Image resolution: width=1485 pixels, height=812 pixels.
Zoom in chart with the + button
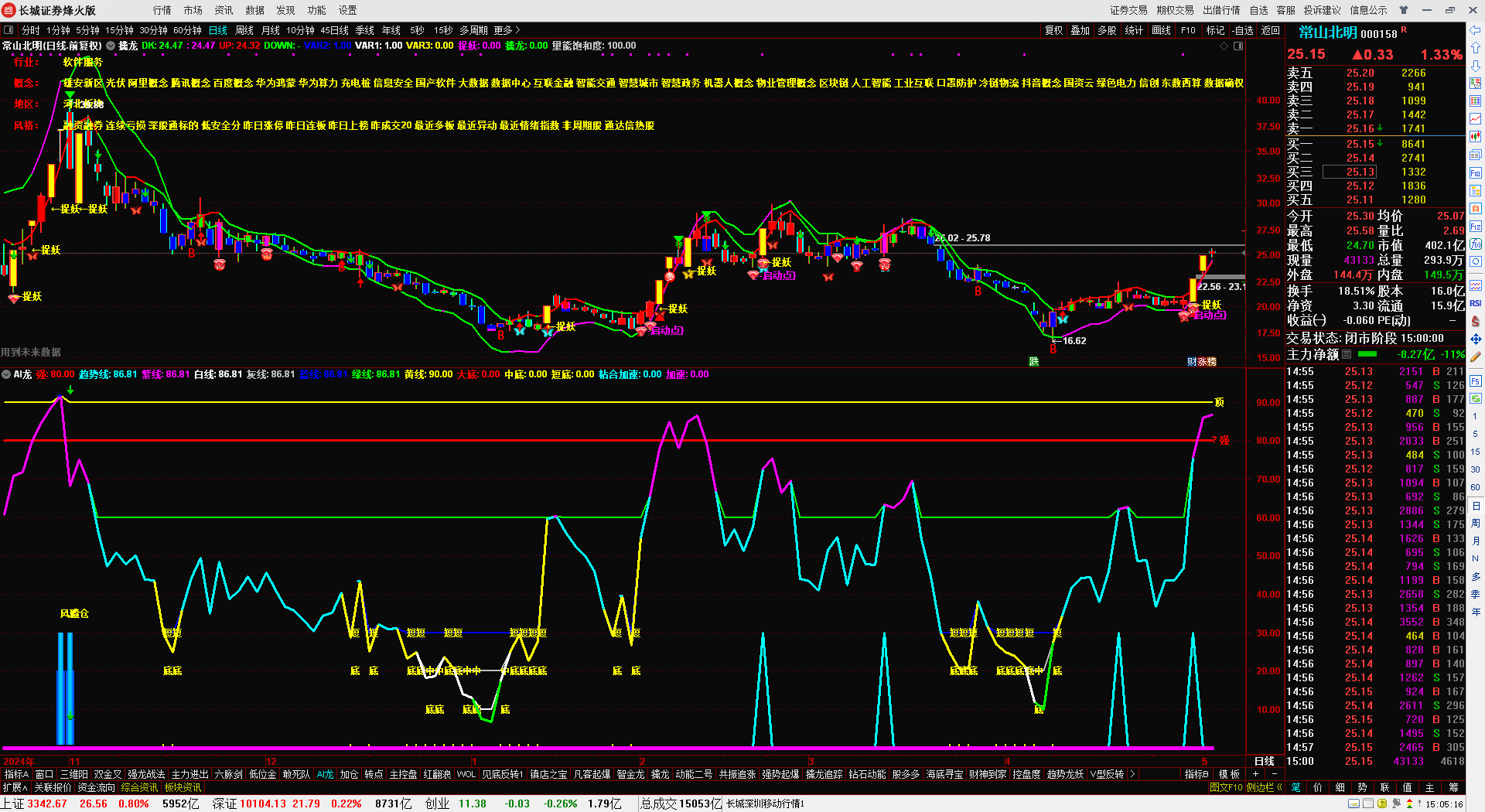(1255, 774)
